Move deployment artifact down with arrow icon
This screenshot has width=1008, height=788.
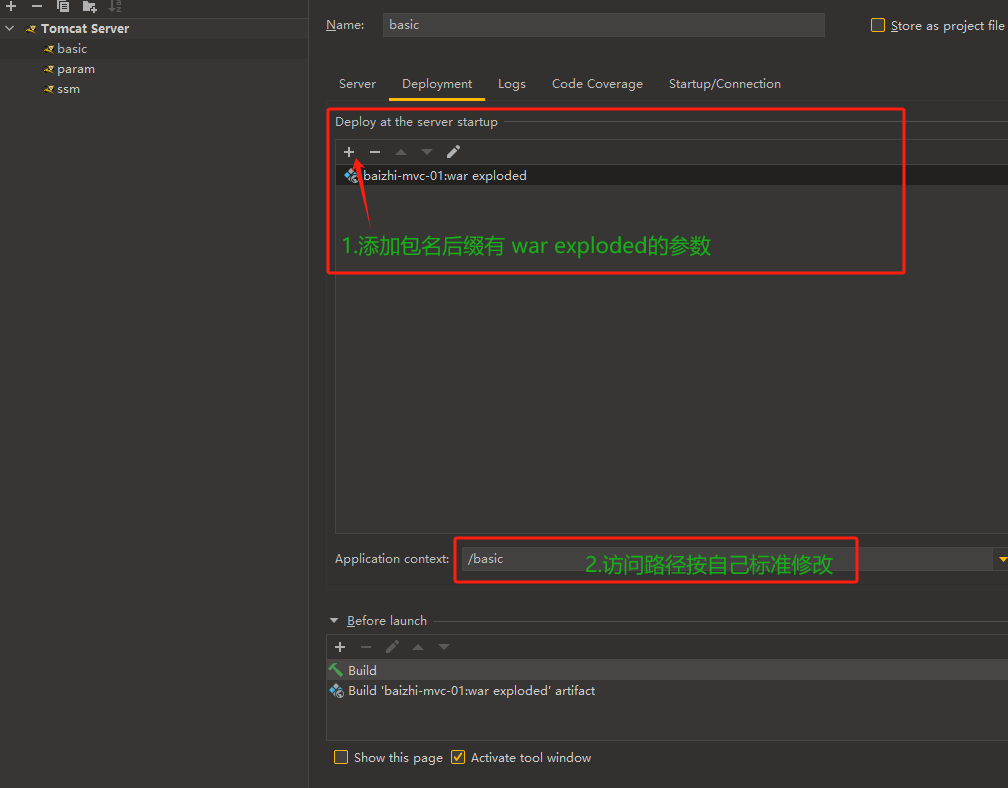point(427,152)
